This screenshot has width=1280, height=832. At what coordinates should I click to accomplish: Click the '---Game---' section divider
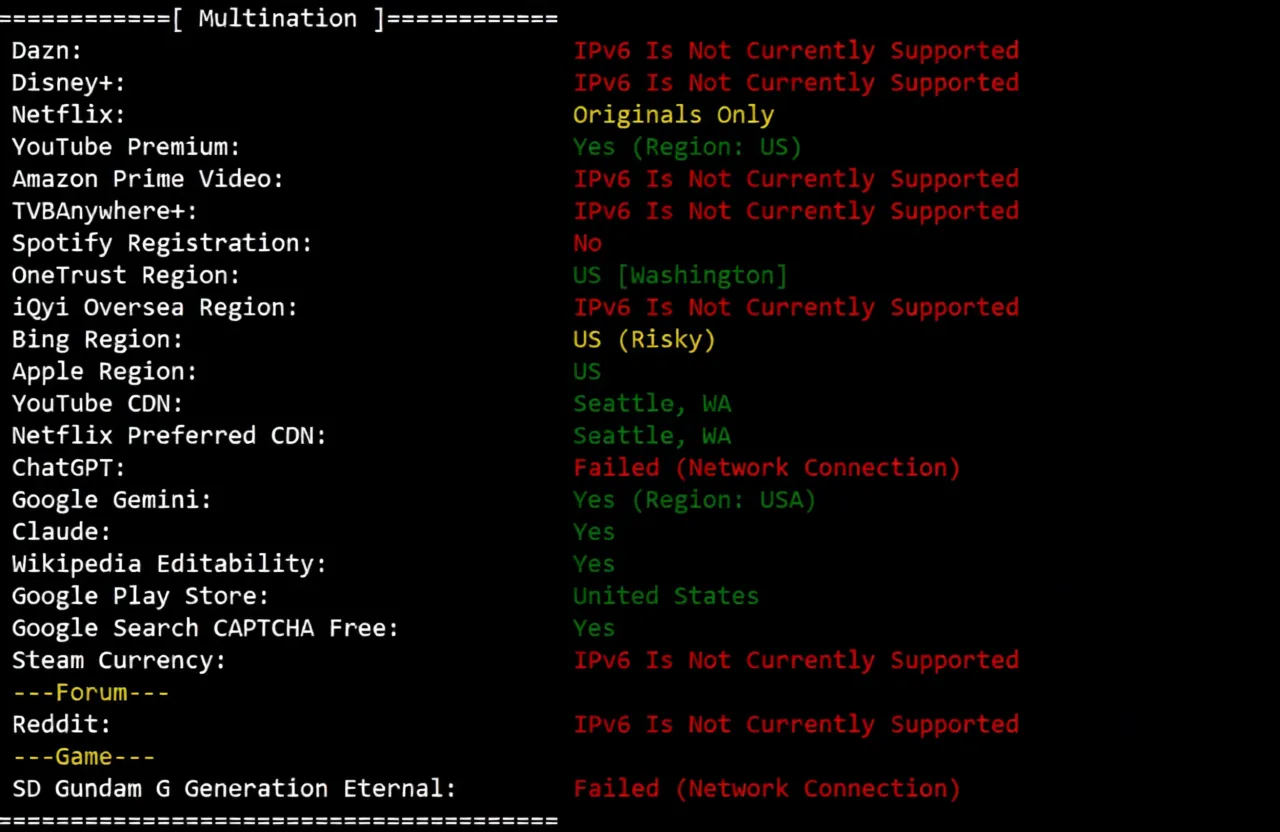pyautogui.click(x=83, y=756)
